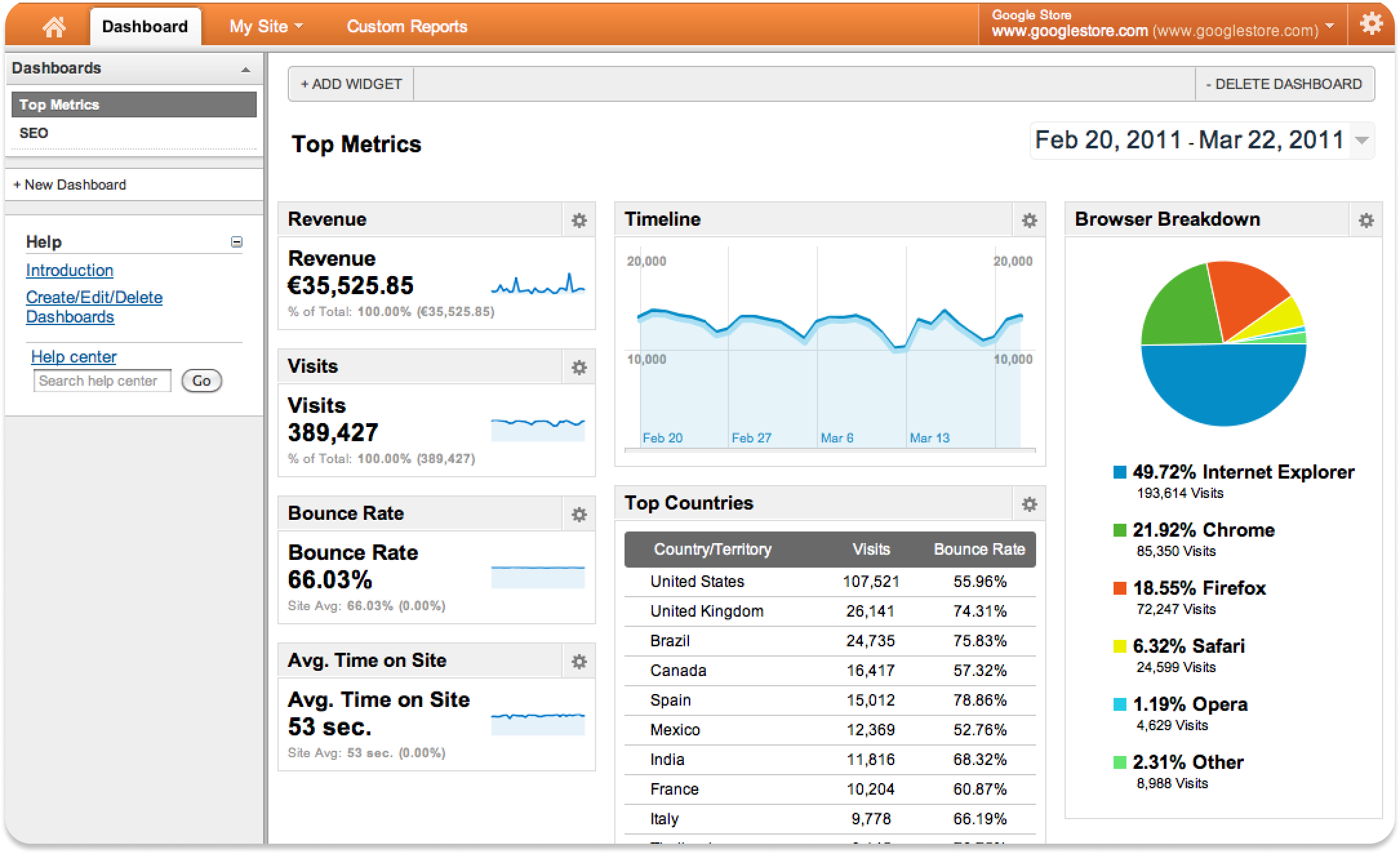Open the Visits widget settings gear

point(579,367)
